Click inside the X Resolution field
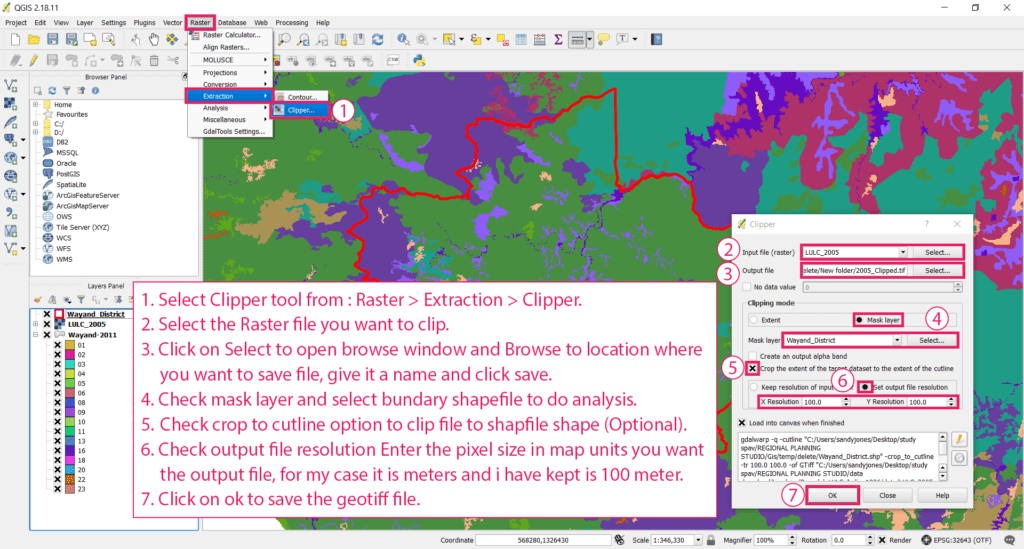 [x=821, y=402]
